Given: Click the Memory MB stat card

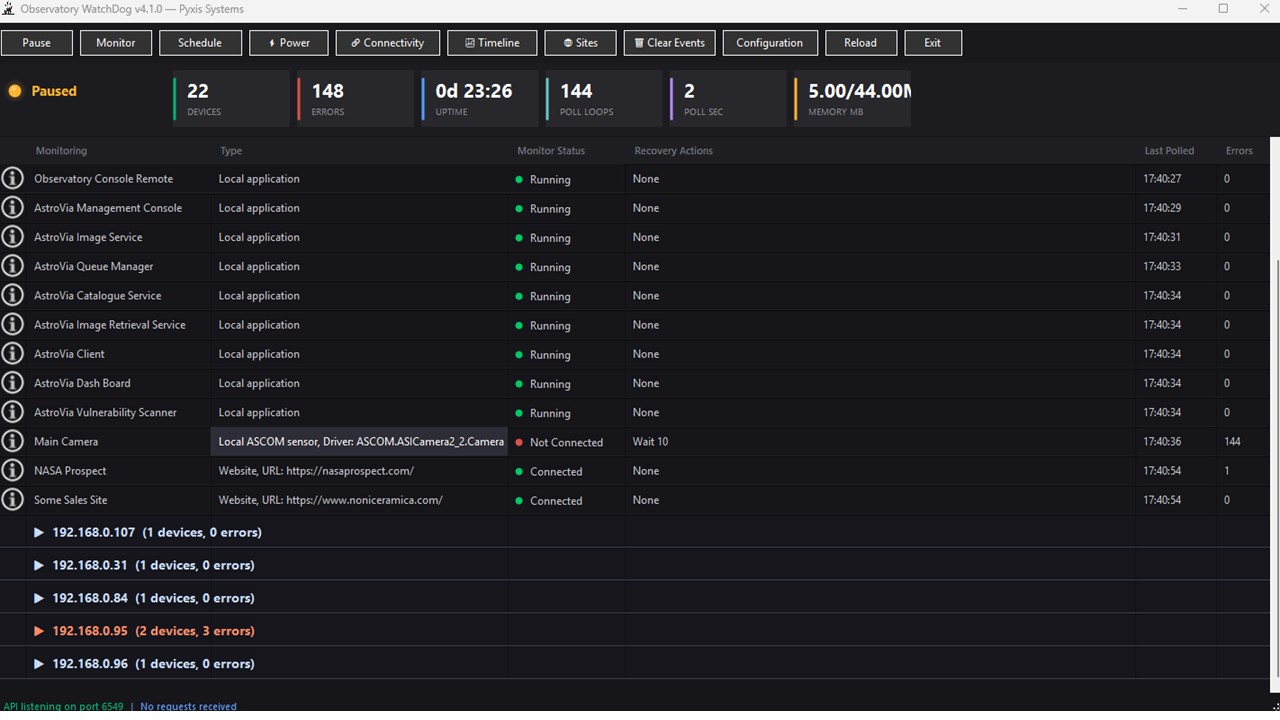Looking at the screenshot, I should tap(852, 98).
